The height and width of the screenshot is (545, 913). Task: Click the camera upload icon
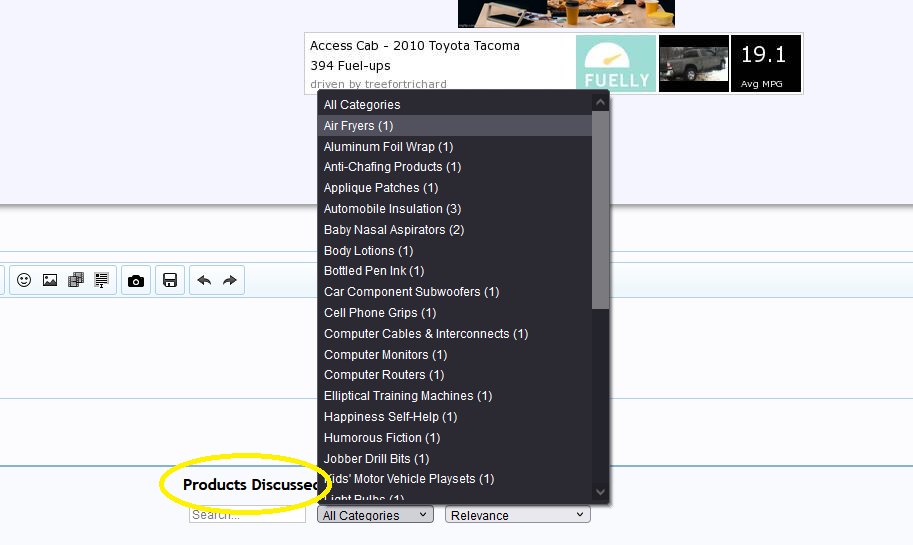136,281
